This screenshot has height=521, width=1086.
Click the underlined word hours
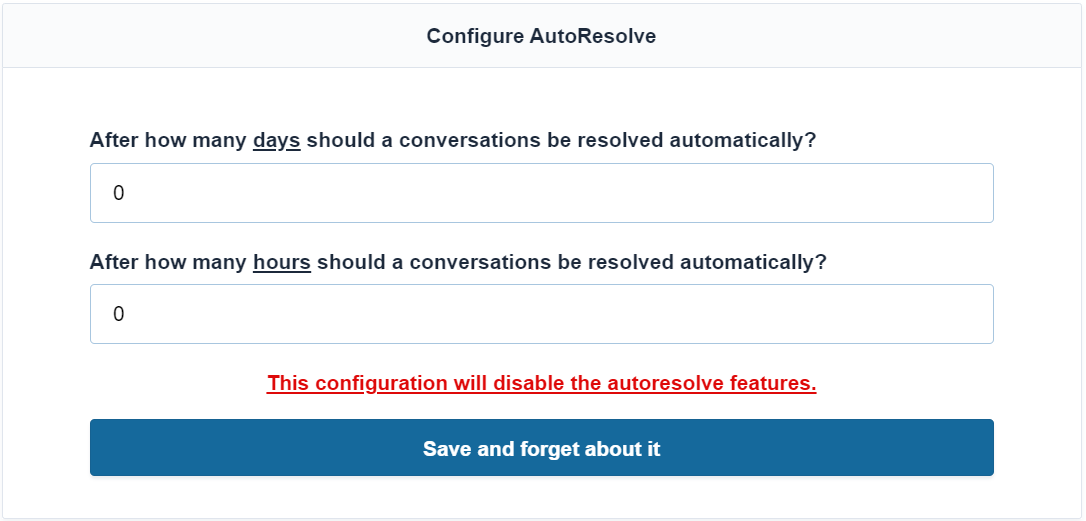click(x=281, y=262)
